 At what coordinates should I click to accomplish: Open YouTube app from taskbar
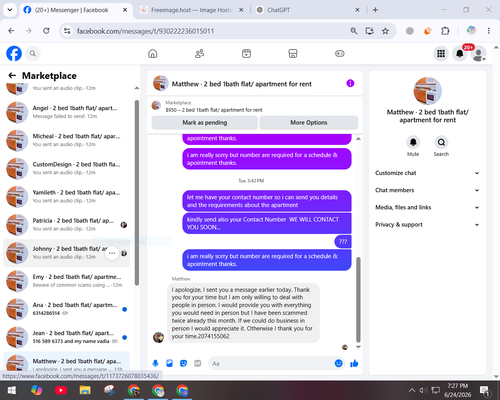(61, 390)
